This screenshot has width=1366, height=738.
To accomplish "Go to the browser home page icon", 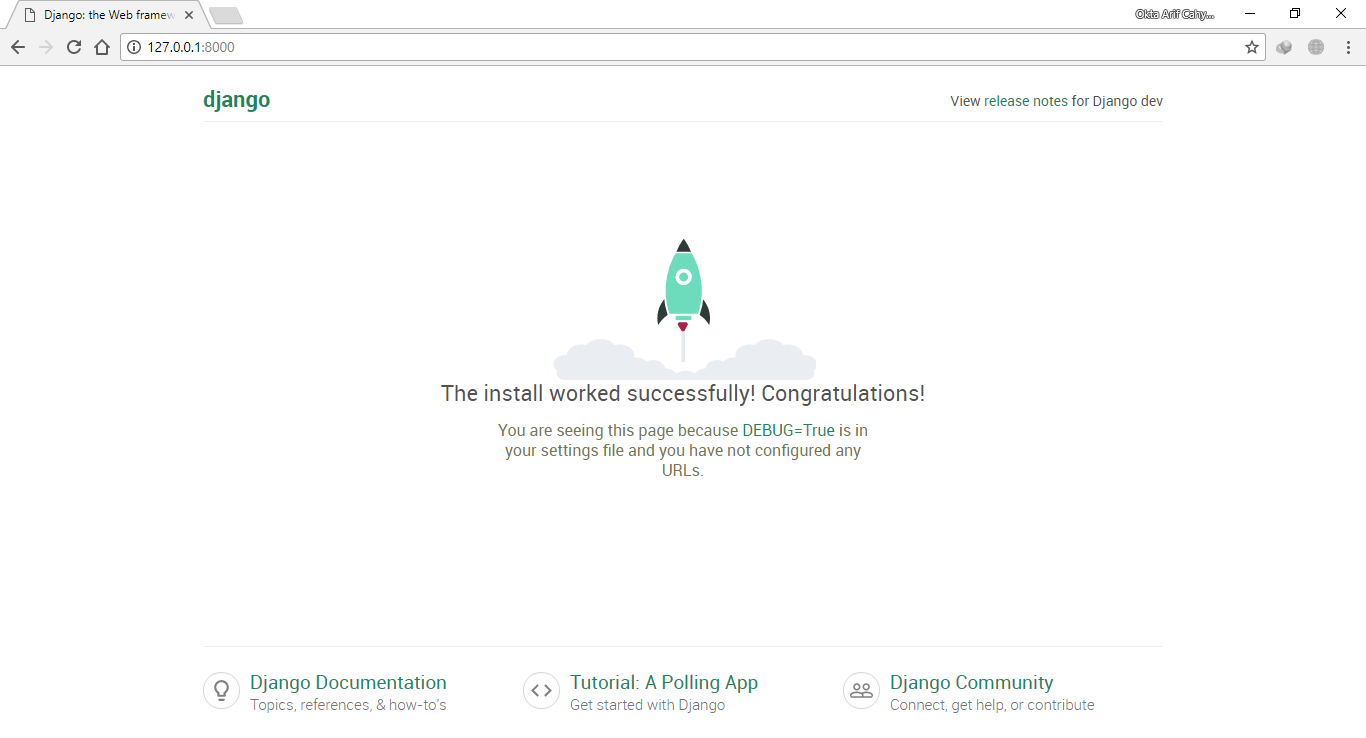I will (x=101, y=47).
